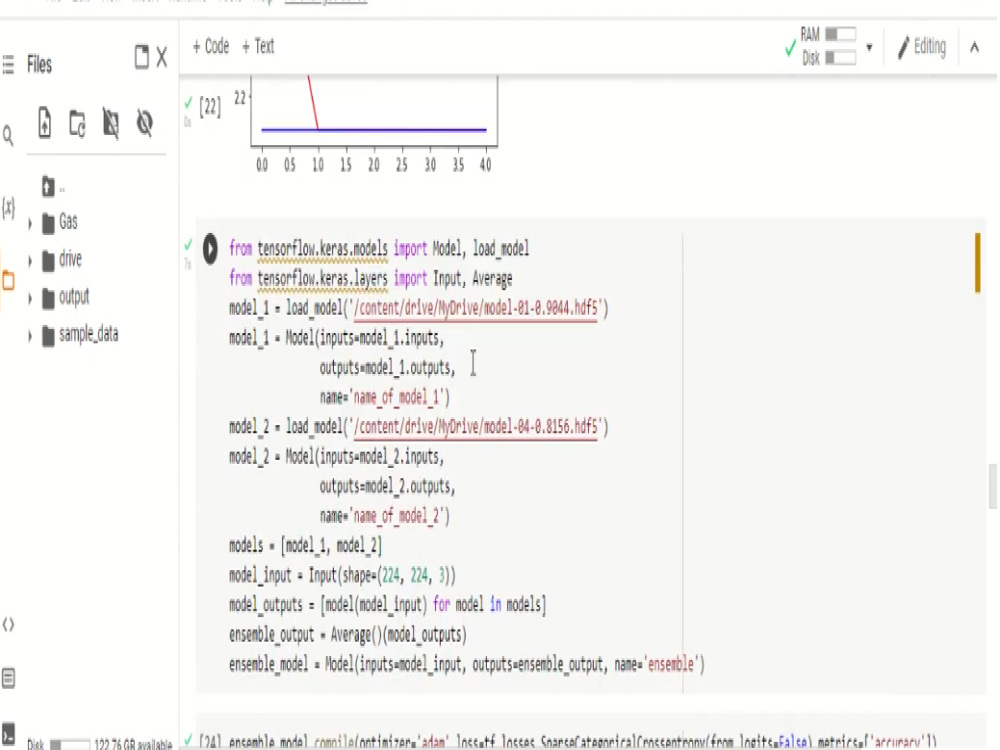The image size is (1000, 750).
Task: Expand the output folder
Action: click(30, 298)
